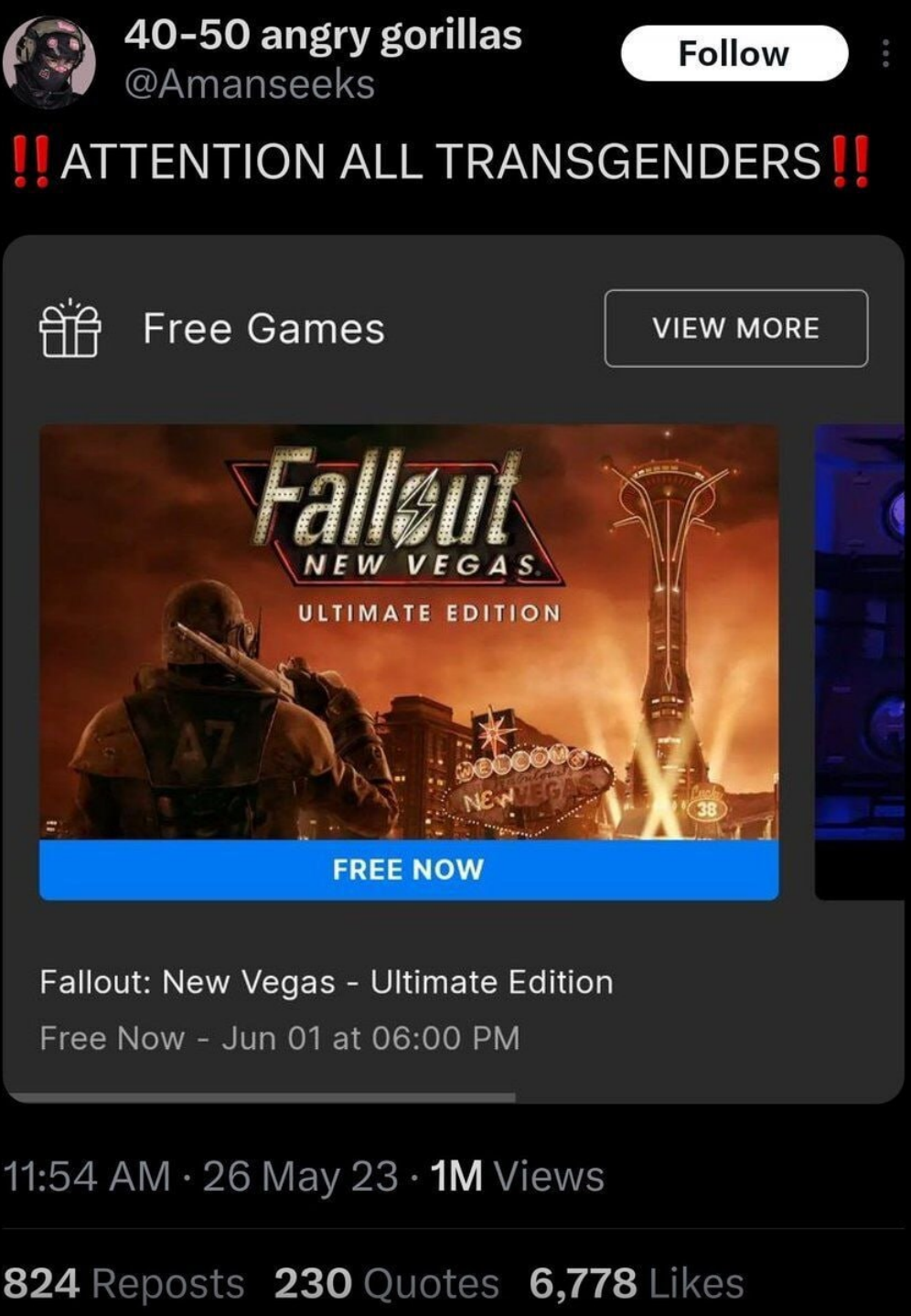View the 824 Reposts list
Image resolution: width=911 pixels, height=1316 pixels.
[123, 1282]
